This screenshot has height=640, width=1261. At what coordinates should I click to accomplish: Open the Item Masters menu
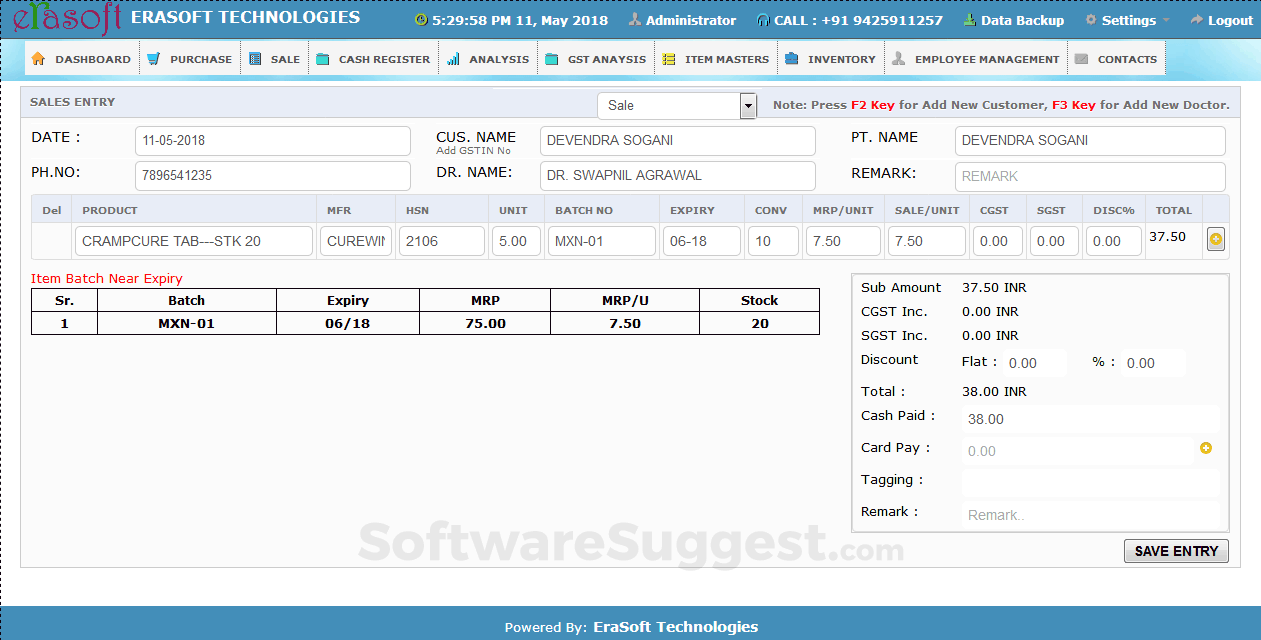tap(716, 59)
